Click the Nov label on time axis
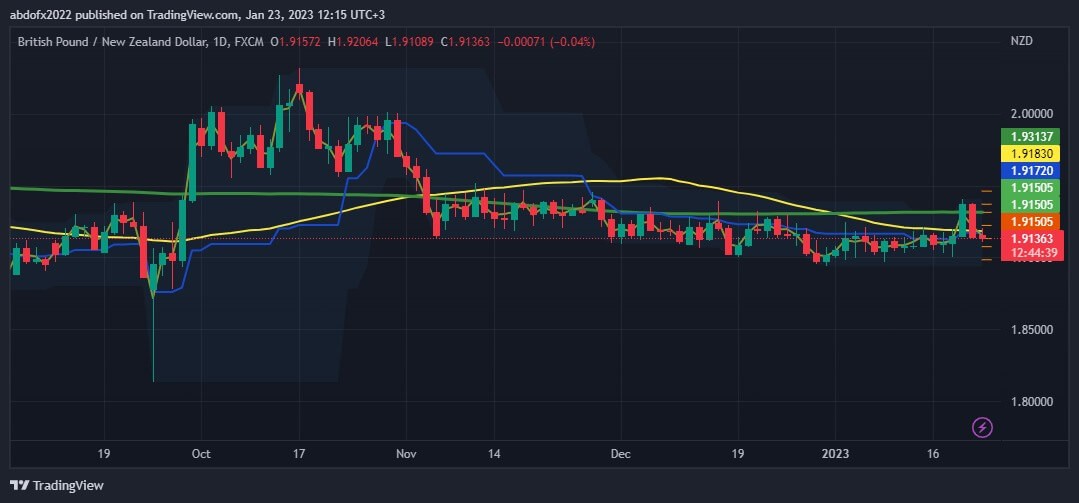The image size is (1079, 503). click(x=405, y=453)
